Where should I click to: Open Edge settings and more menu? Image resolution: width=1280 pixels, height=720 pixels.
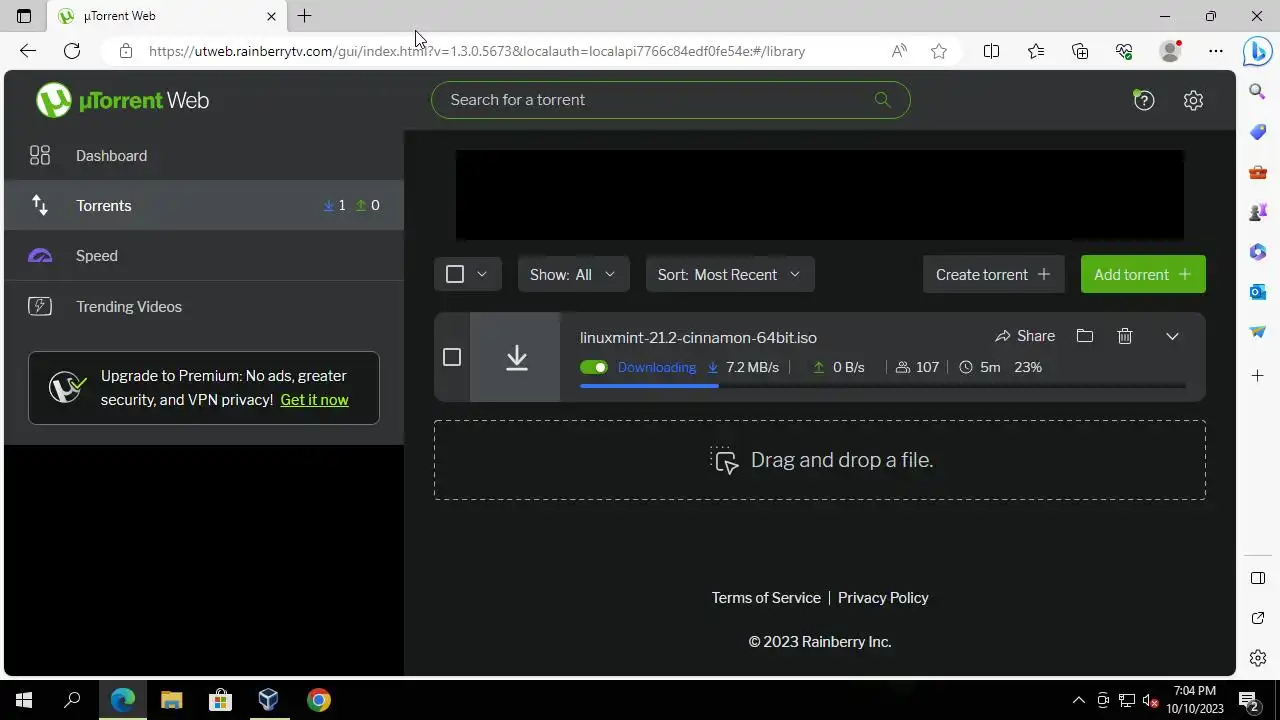(1216, 51)
